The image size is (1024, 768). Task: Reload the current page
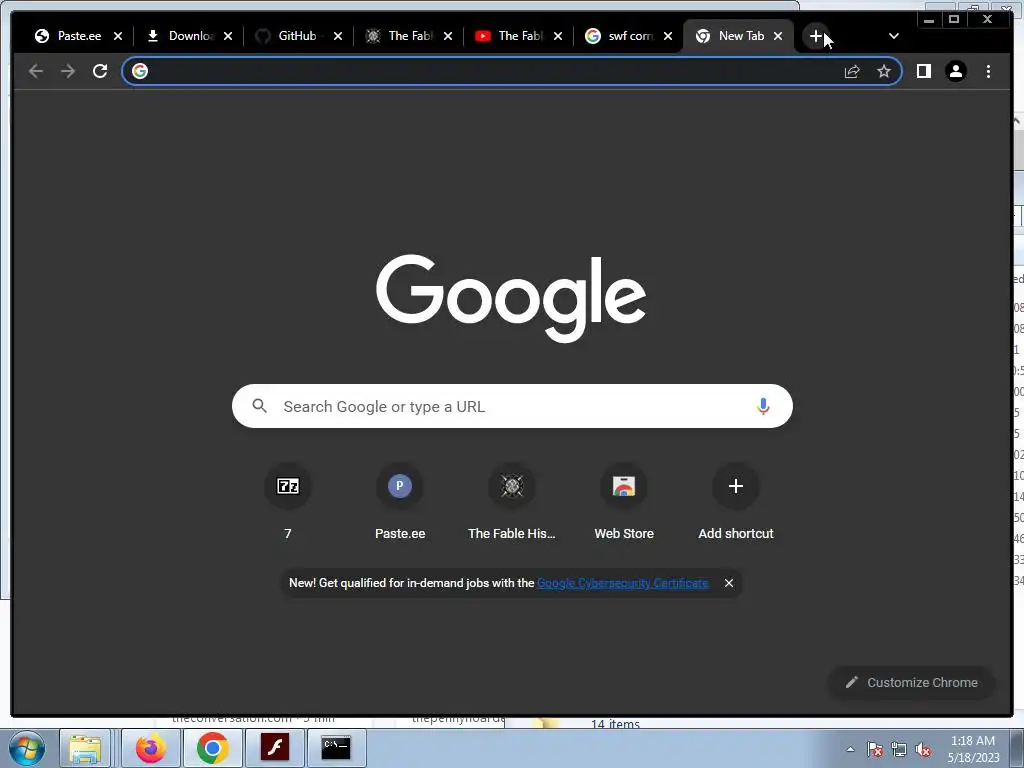coord(100,71)
